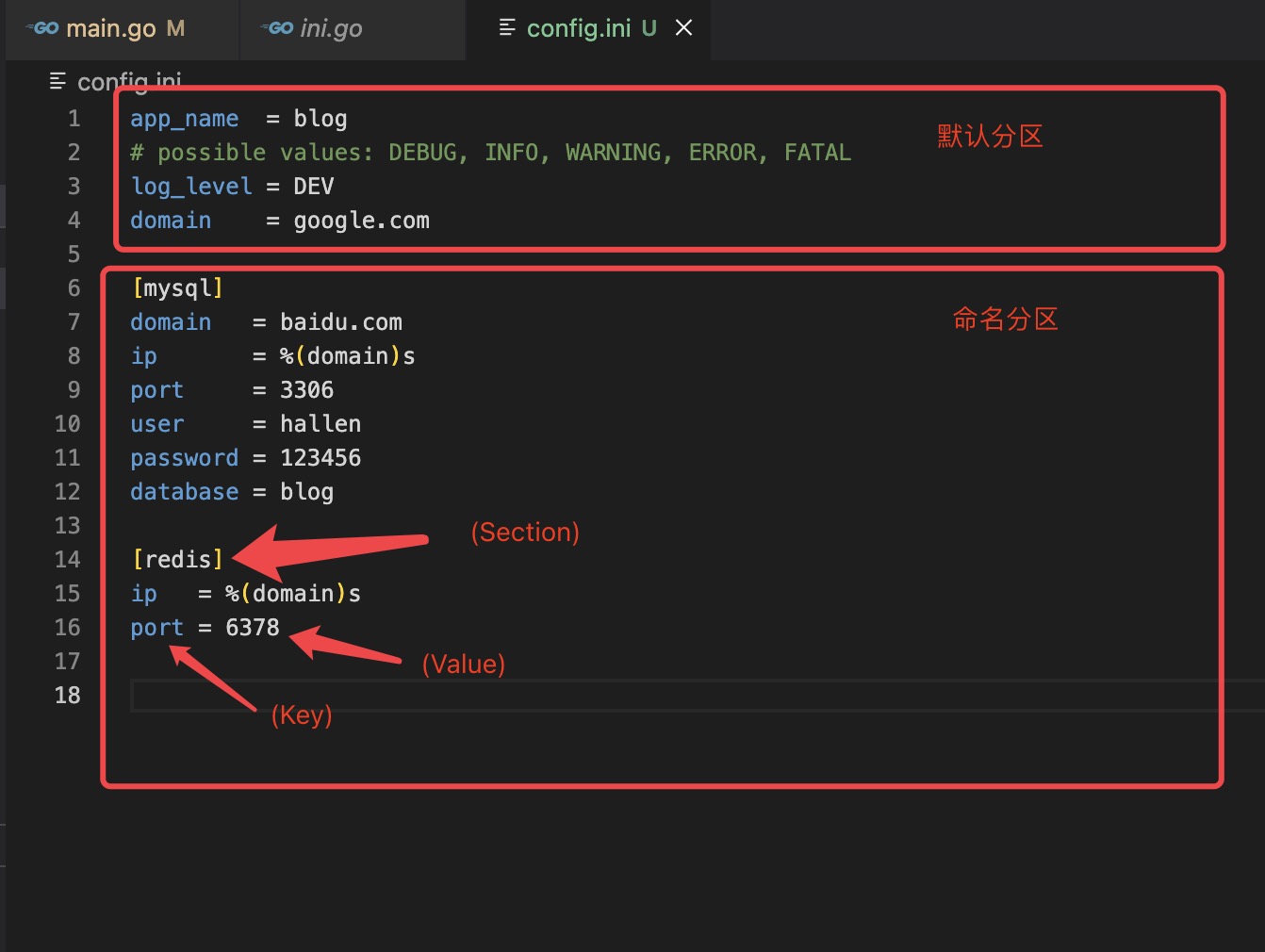Viewport: 1265px width, 952px height.
Task: Click line number 18 in the gutter
Action: (68, 696)
